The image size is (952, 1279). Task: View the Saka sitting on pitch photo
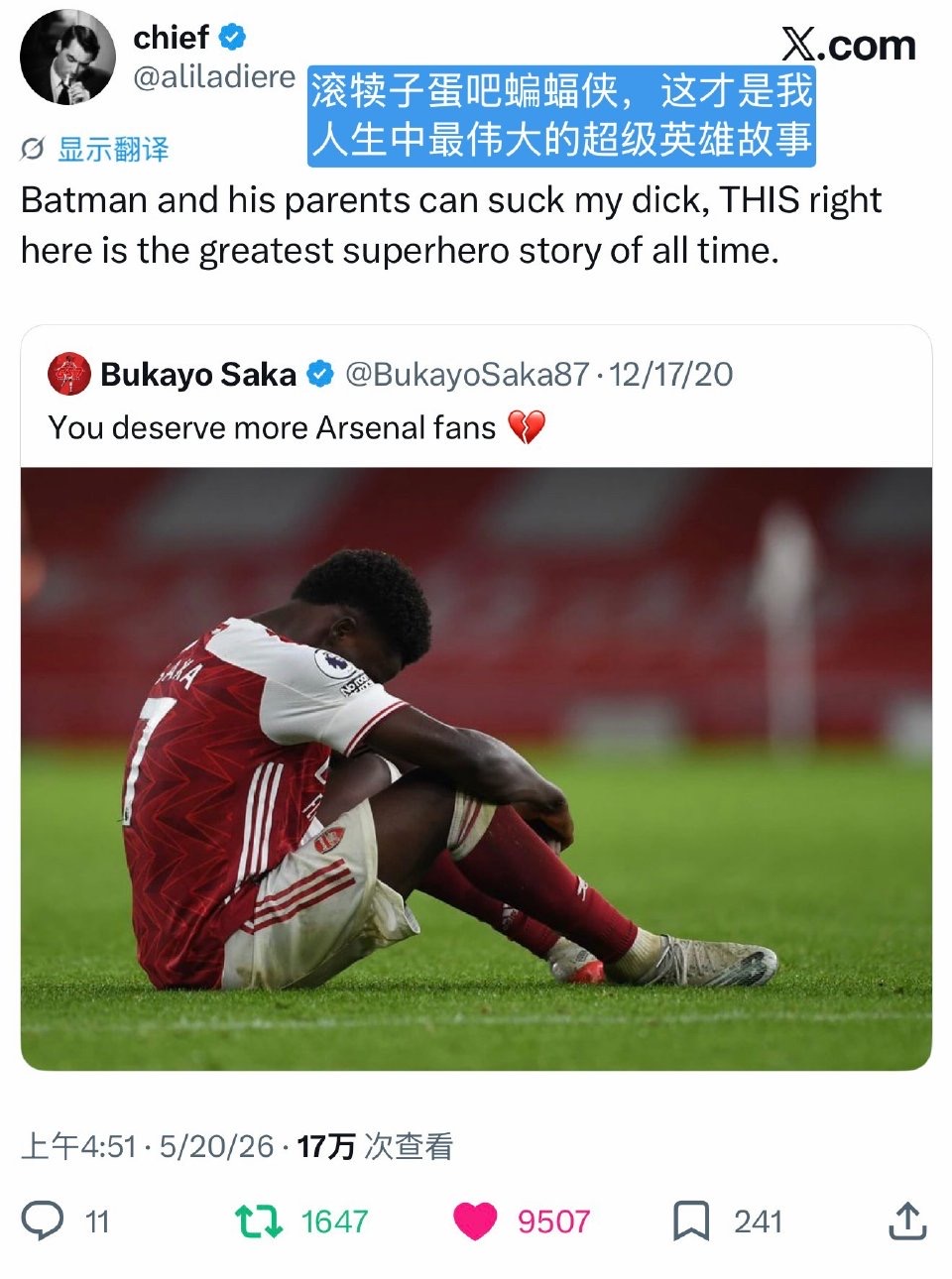(476, 768)
